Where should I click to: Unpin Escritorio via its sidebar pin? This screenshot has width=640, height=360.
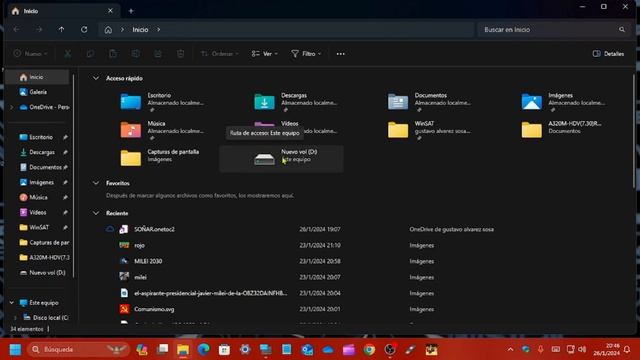click(x=65, y=137)
